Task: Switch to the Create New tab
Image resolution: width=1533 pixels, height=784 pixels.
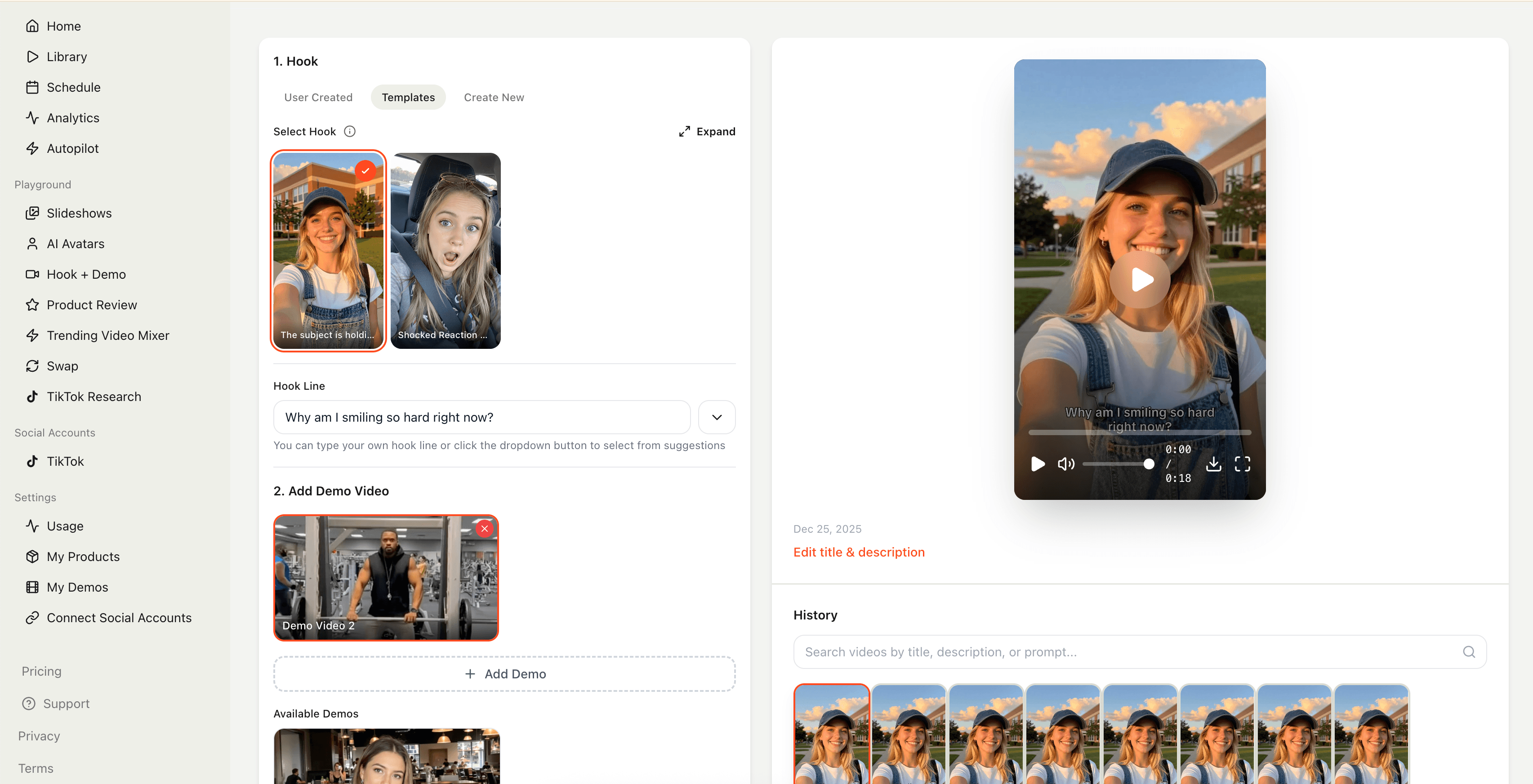Action: tap(493, 97)
